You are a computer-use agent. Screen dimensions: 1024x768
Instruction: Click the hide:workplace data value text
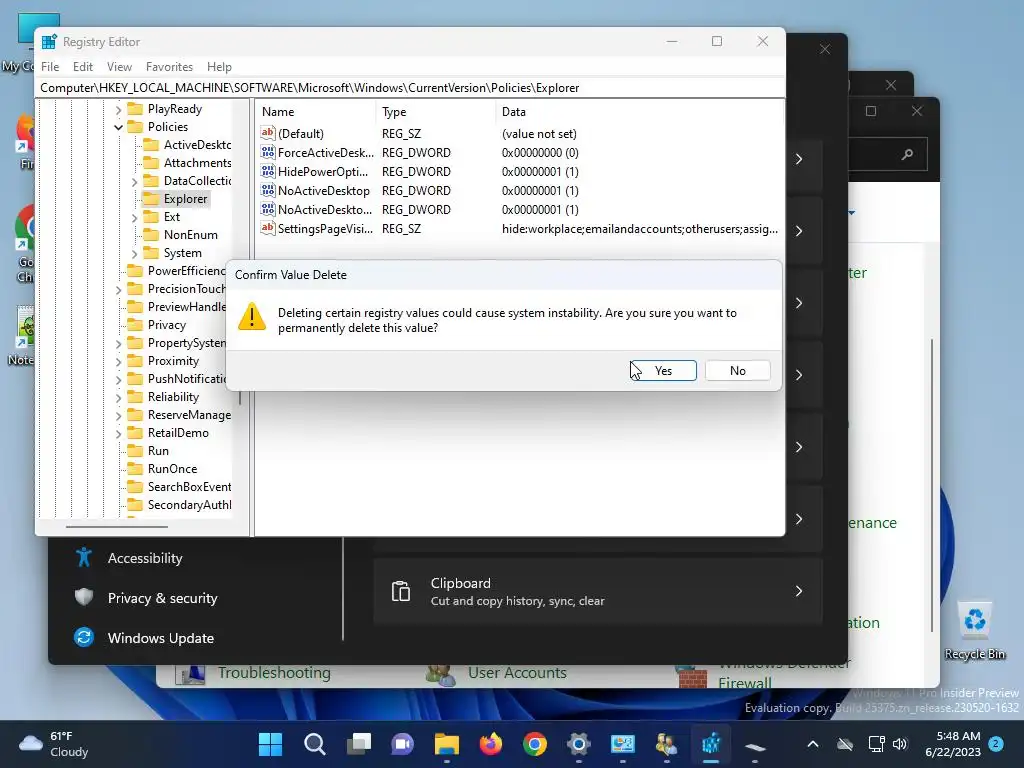click(x=639, y=229)
